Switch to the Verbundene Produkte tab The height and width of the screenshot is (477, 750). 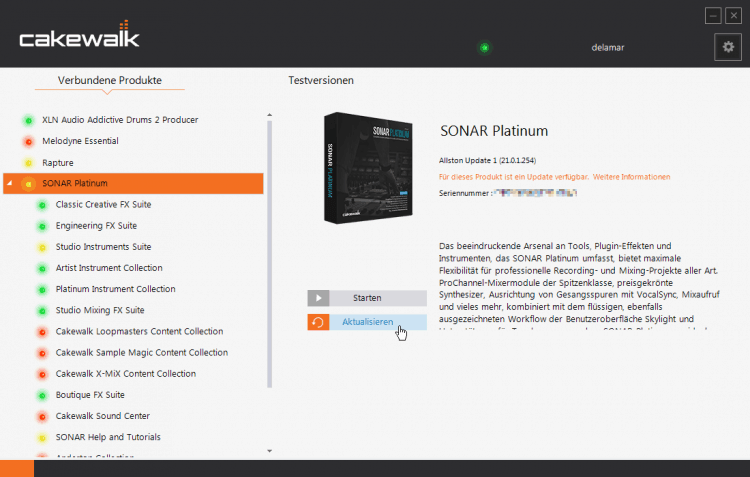[x=110, y=80]
